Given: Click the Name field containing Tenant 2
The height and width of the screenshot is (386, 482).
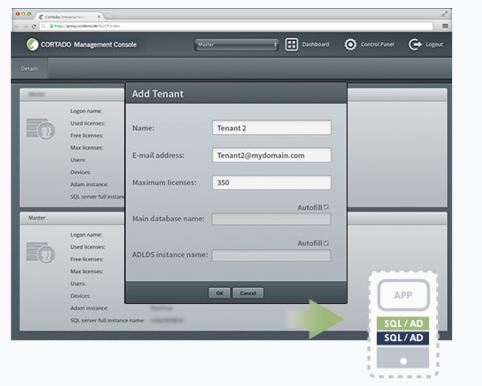Looking at the screenshot, I should pyautogui.click(x=272, y=128).
